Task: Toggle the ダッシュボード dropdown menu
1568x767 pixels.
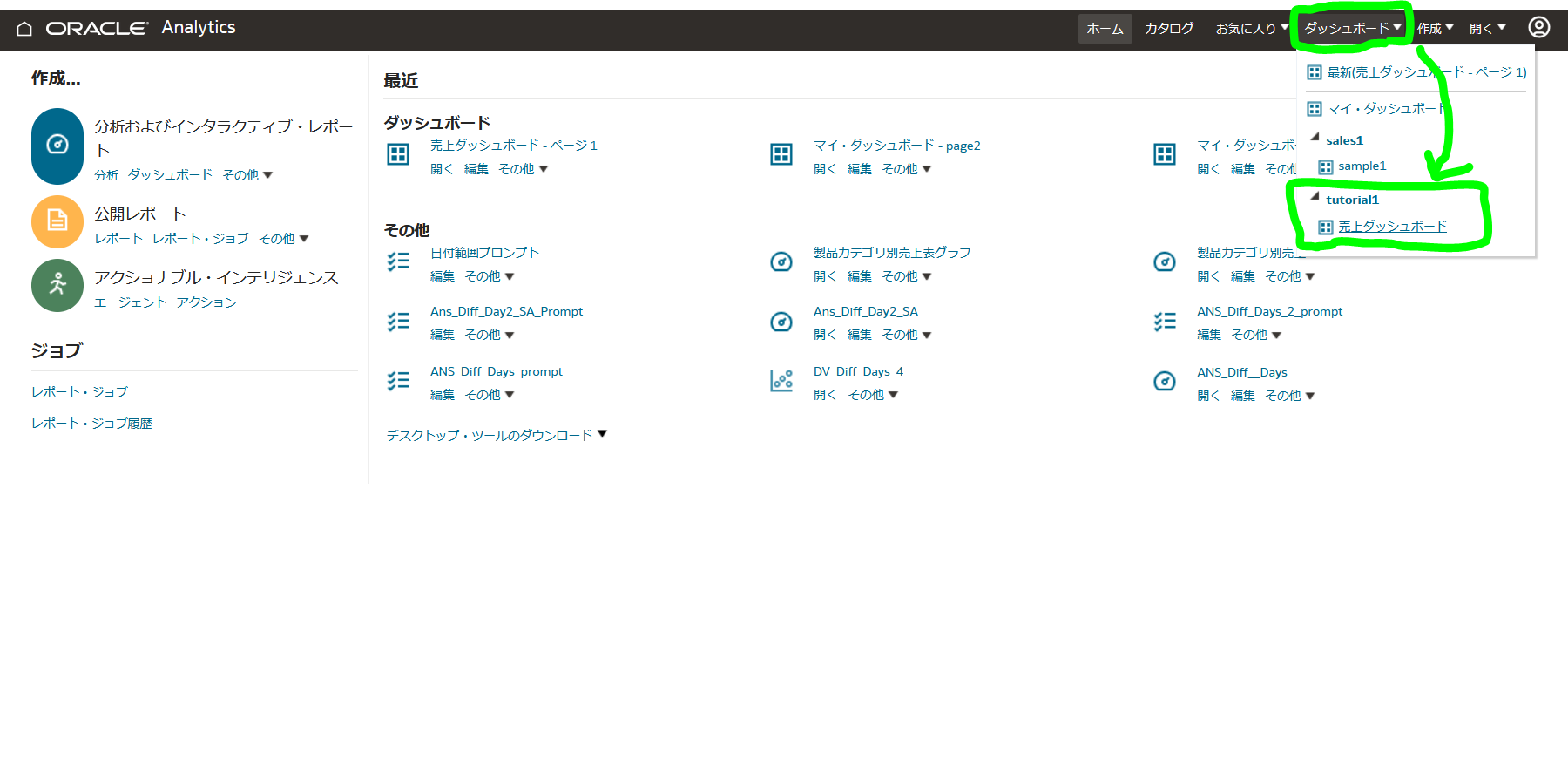Action: pos(1353,29)
